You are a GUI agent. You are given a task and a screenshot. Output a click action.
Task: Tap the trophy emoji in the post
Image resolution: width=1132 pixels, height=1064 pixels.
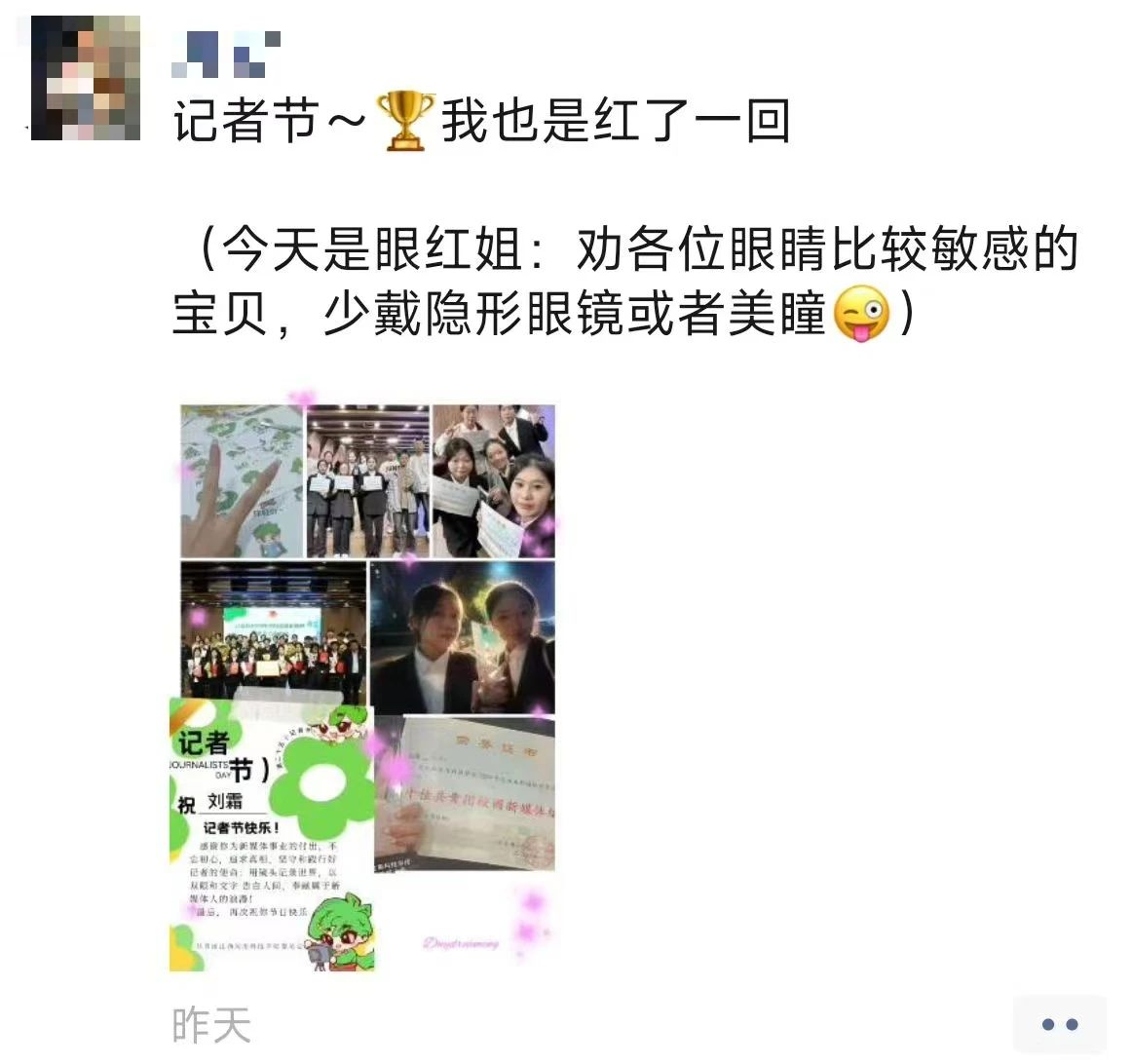pyautogui.click(x=405, y=121)
